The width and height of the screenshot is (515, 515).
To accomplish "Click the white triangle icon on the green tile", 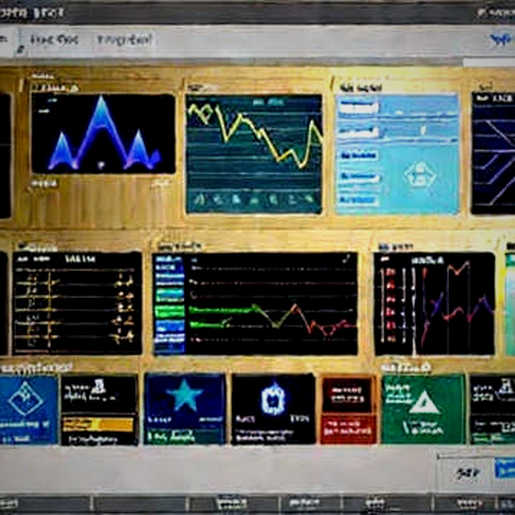I will tap(424, 402).
